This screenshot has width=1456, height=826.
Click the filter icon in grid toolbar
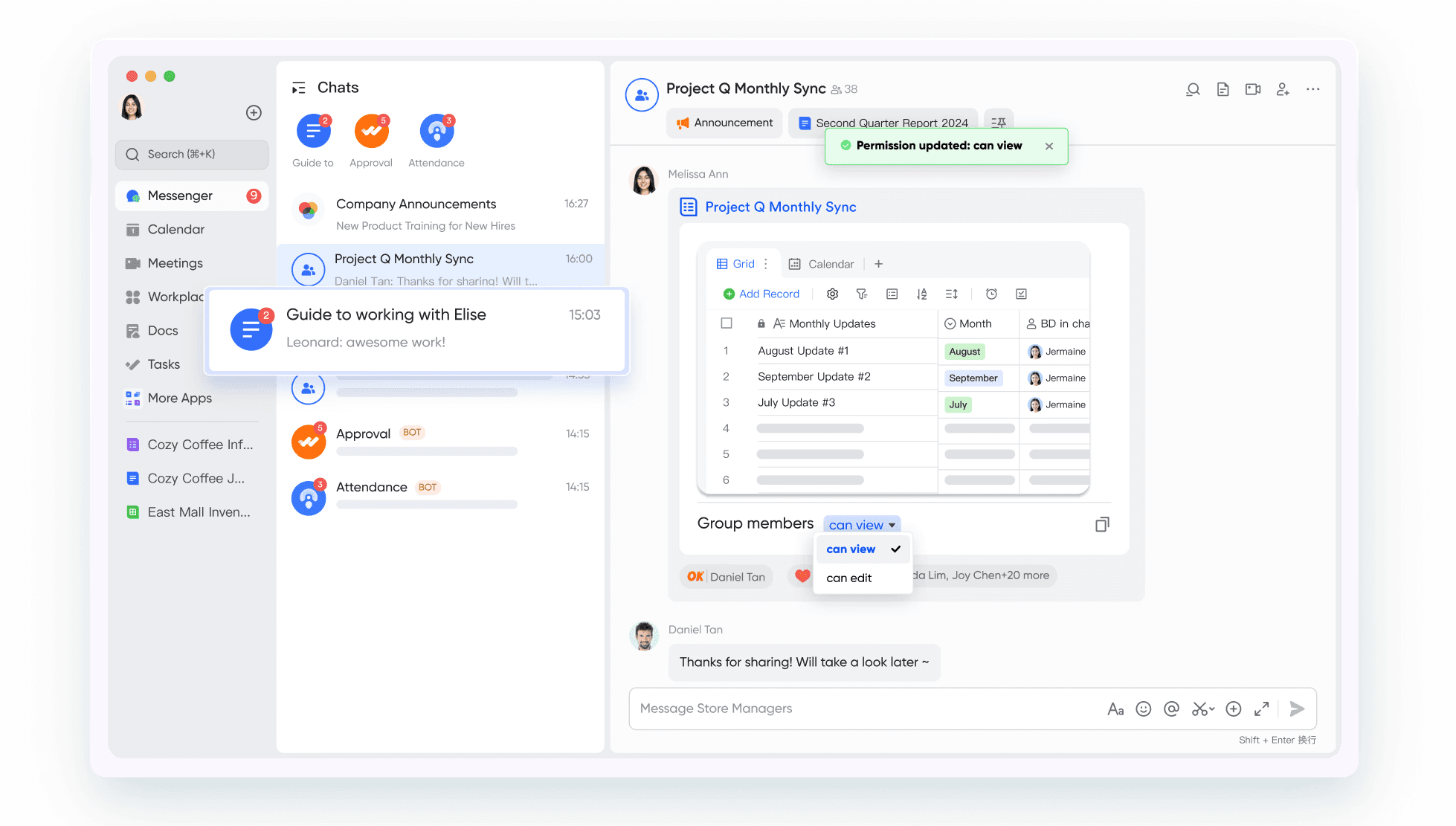862,294
